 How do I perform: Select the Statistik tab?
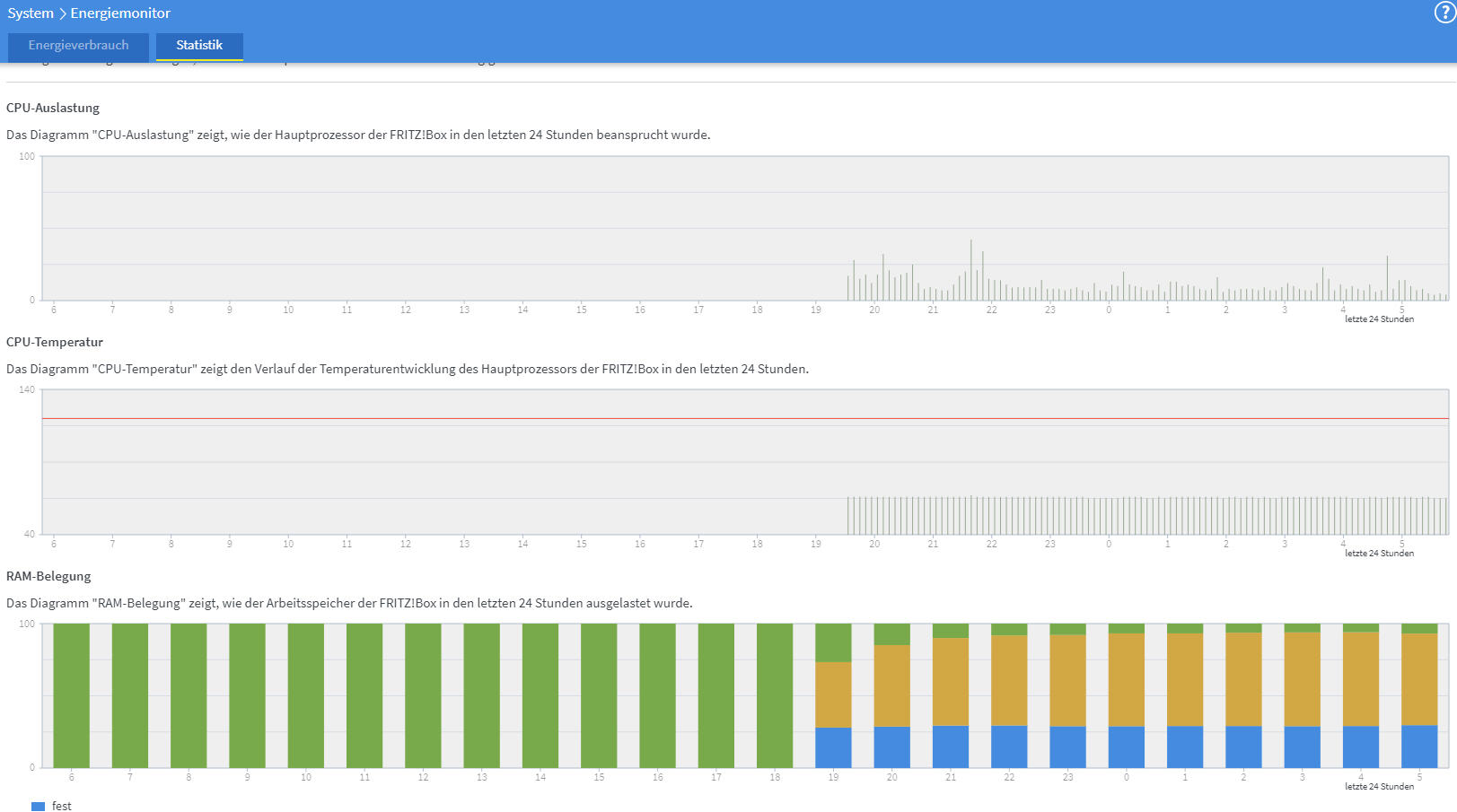coord(199,46)
